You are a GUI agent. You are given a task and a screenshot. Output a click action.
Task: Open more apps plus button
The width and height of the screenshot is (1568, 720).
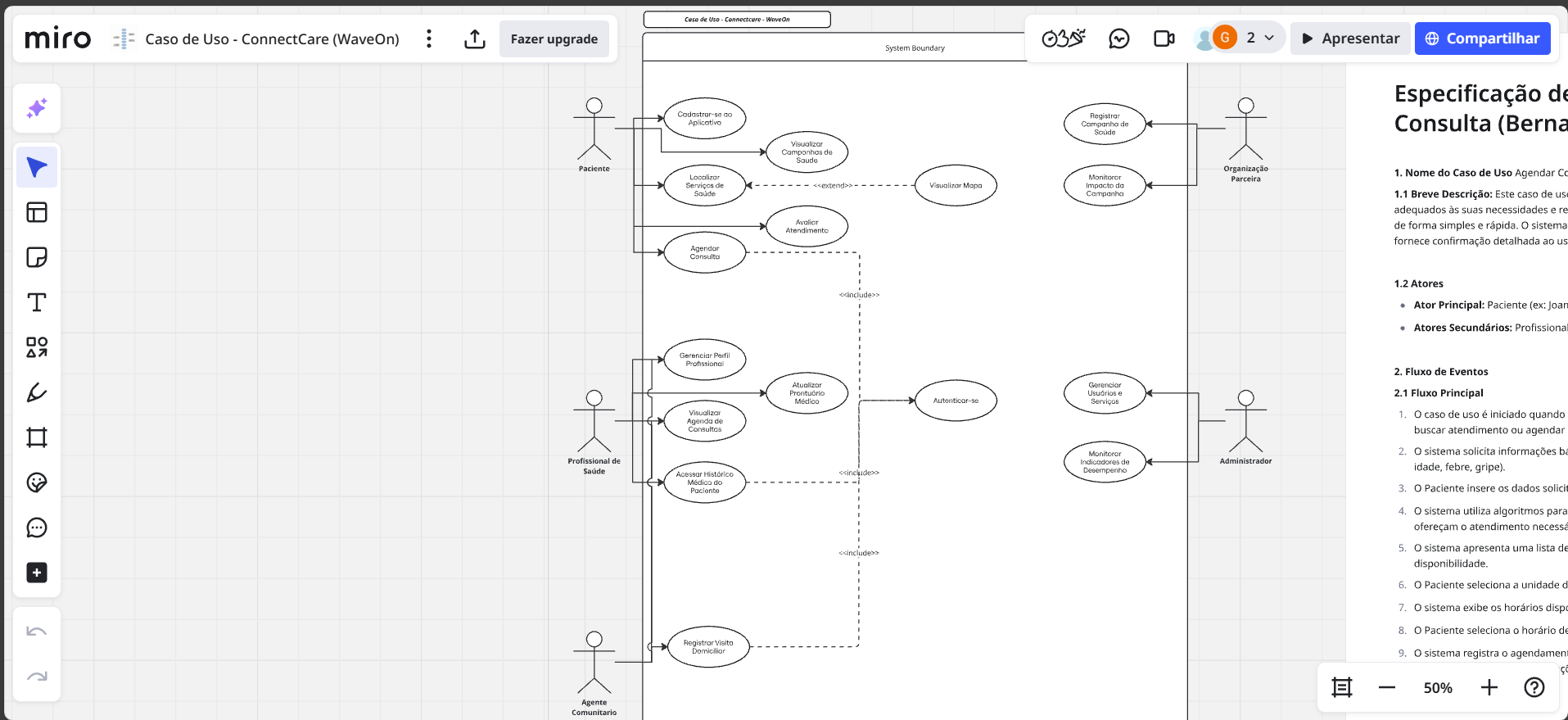[37, 573]
